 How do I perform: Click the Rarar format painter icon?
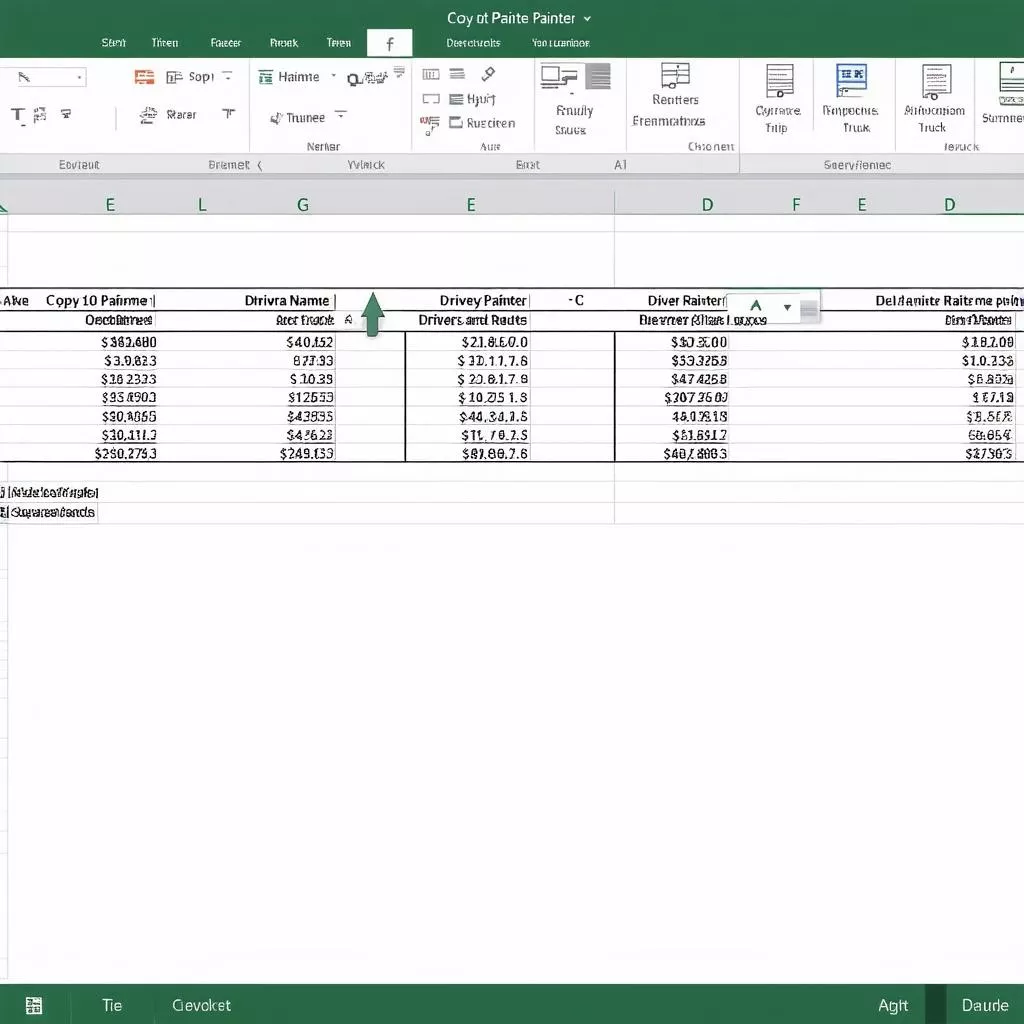pos(168,115)
